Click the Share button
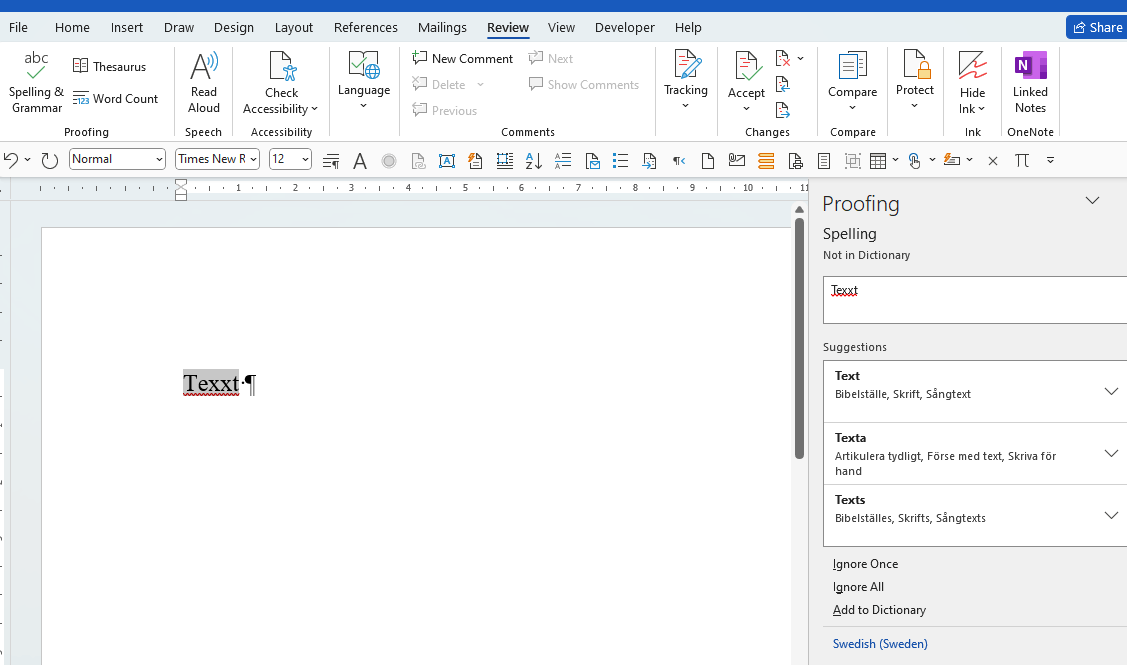The height and width of the screenshot is (665, 1127). click(1097, 27)
